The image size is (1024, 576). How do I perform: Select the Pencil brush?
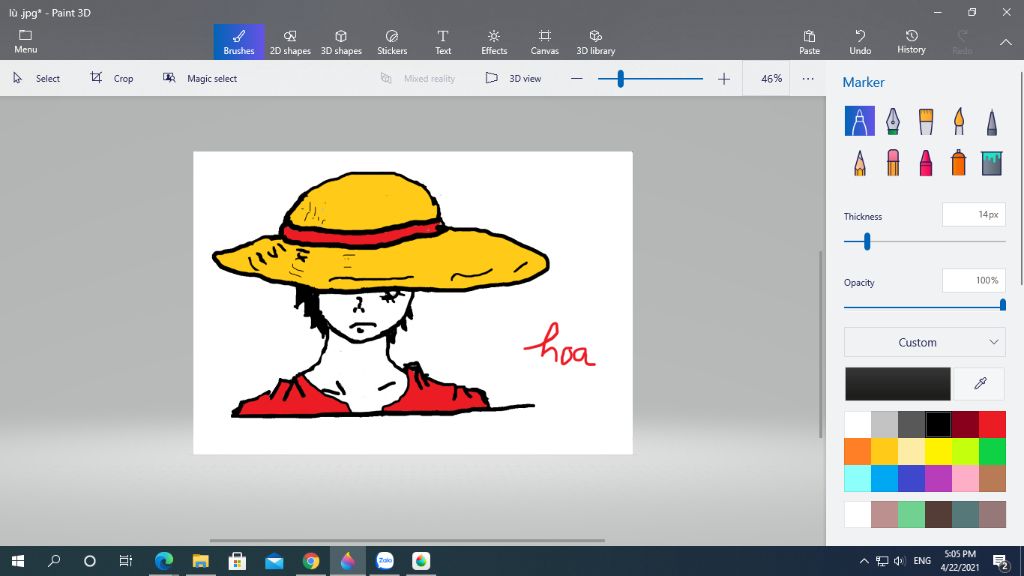pos(859,163)
